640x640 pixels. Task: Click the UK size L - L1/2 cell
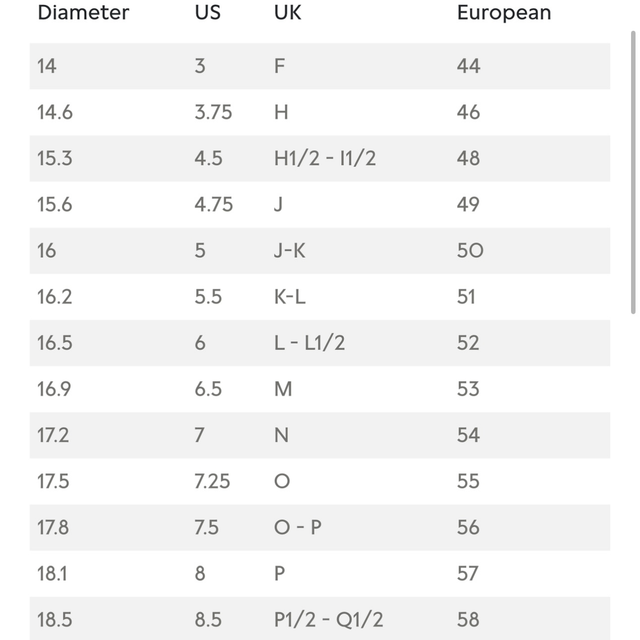309,343
